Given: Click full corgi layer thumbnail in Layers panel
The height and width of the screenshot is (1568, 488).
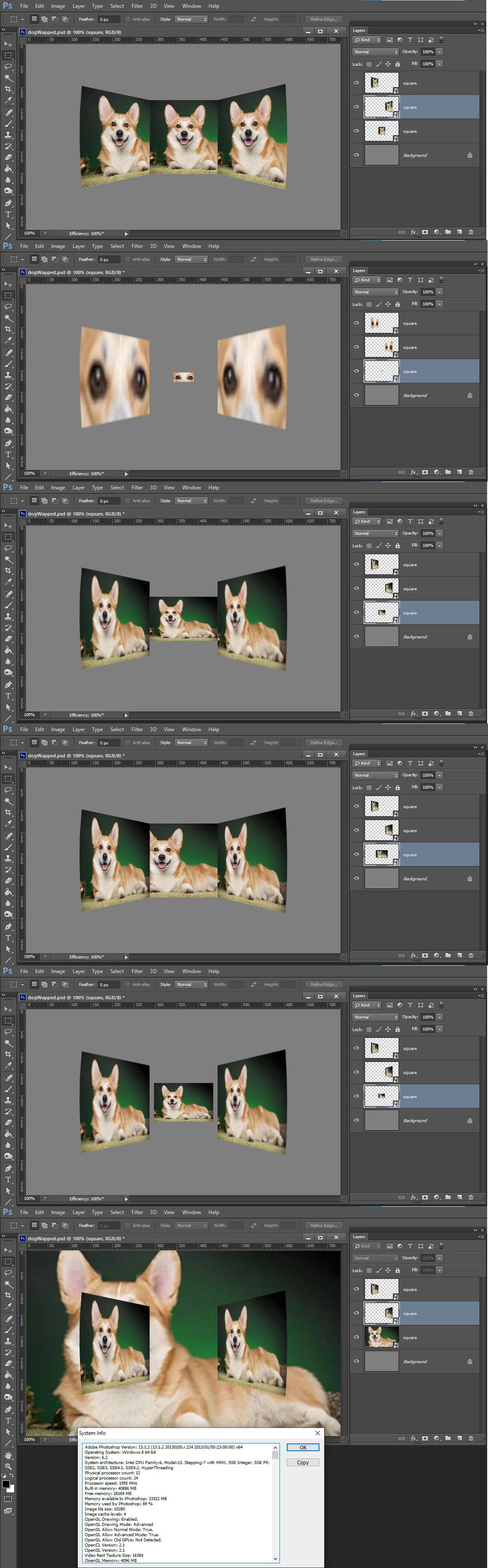Looking at the screenshot, I should coord(381,1337).
